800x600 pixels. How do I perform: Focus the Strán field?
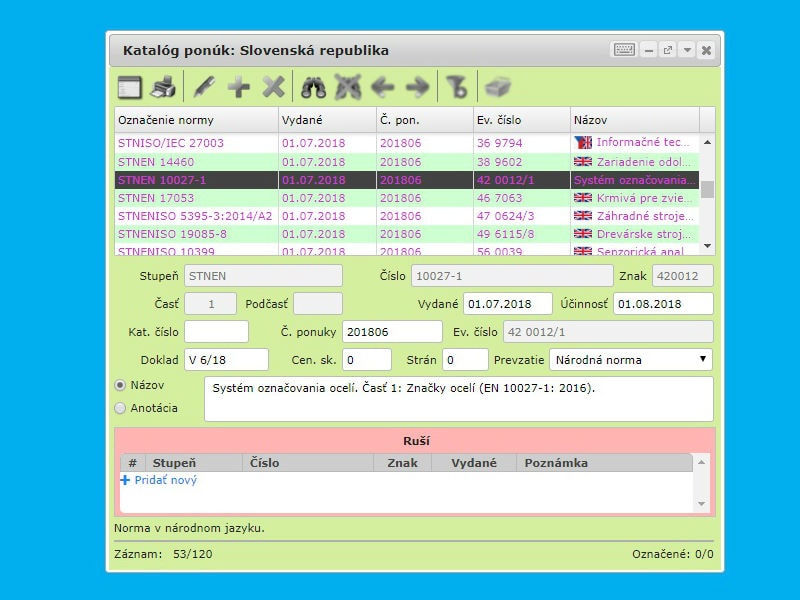coord(465,360)
